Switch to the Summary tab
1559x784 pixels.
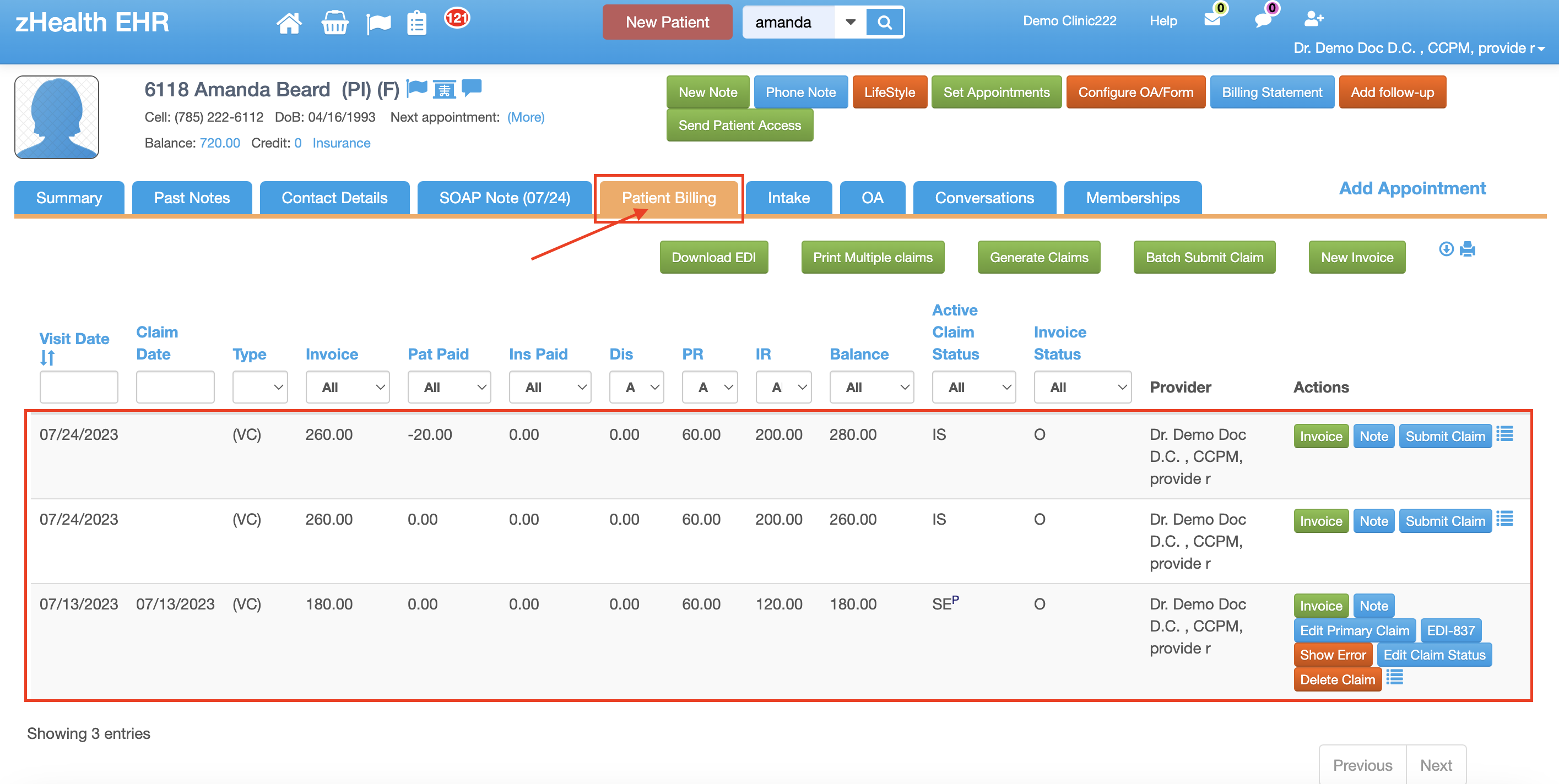coord(69,198)
